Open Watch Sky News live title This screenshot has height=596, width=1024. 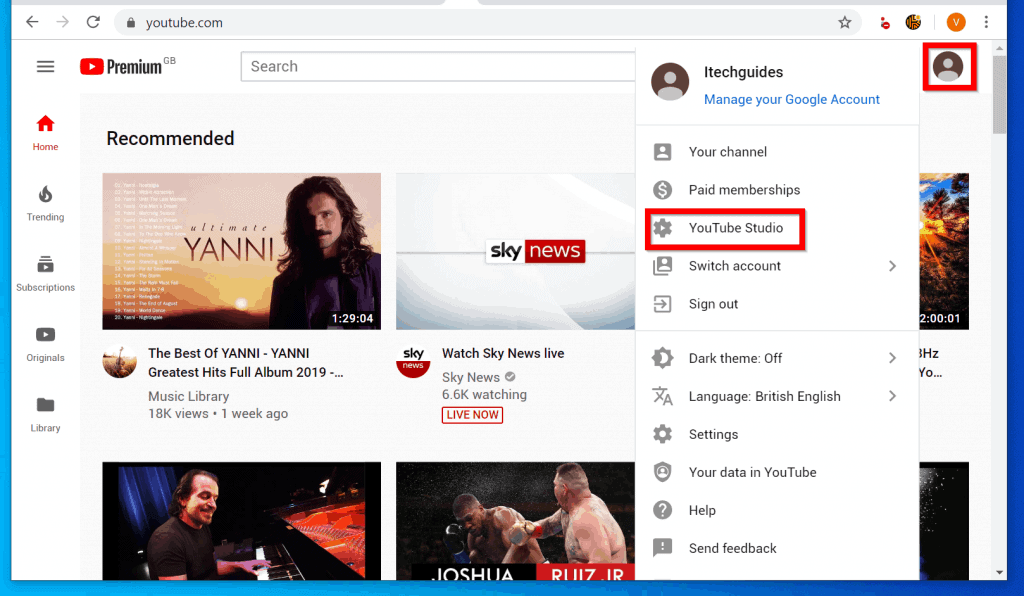pyautogui.click(x=503, y=353)
